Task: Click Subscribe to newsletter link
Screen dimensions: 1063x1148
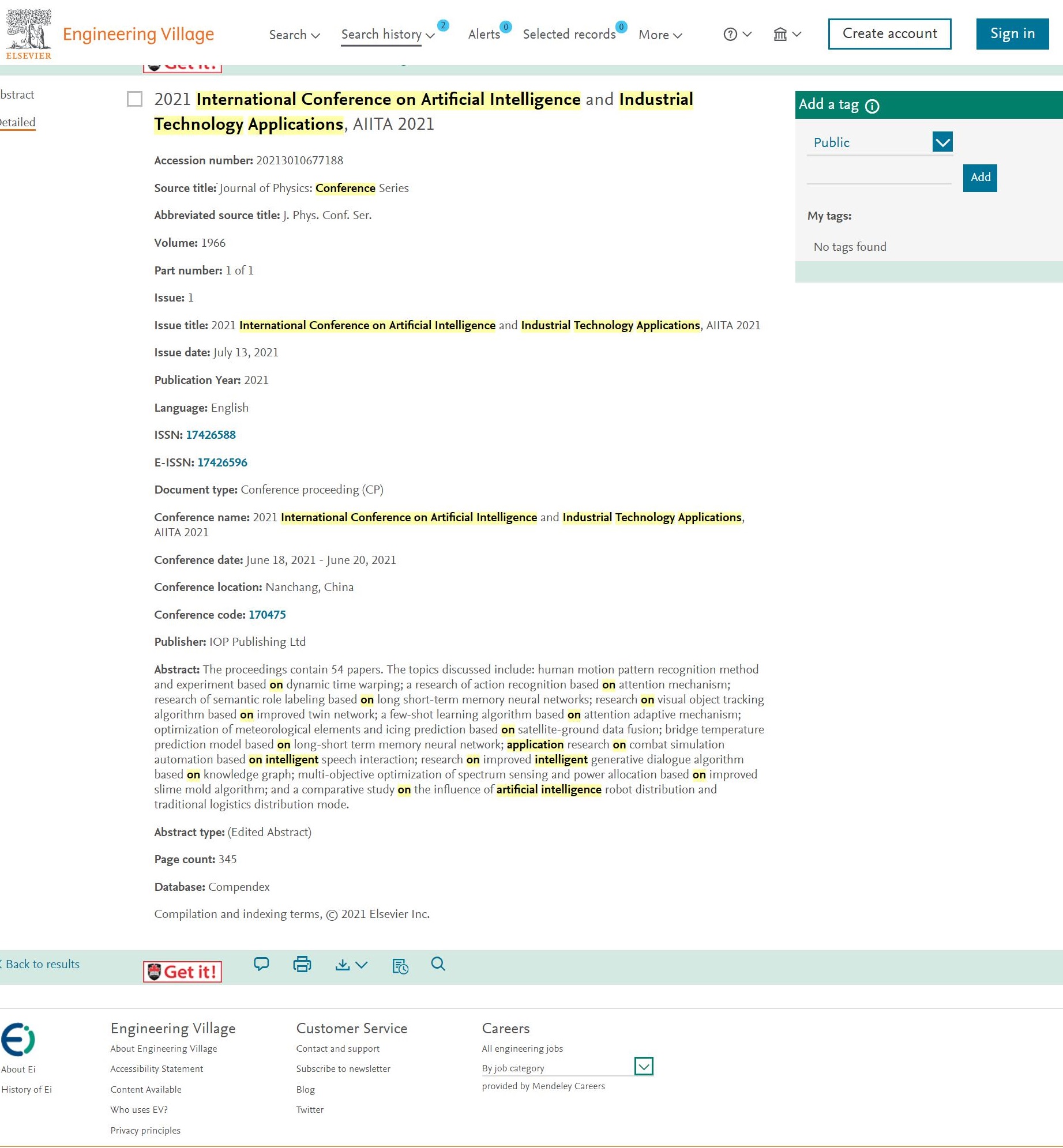Action: [343, 1068]
